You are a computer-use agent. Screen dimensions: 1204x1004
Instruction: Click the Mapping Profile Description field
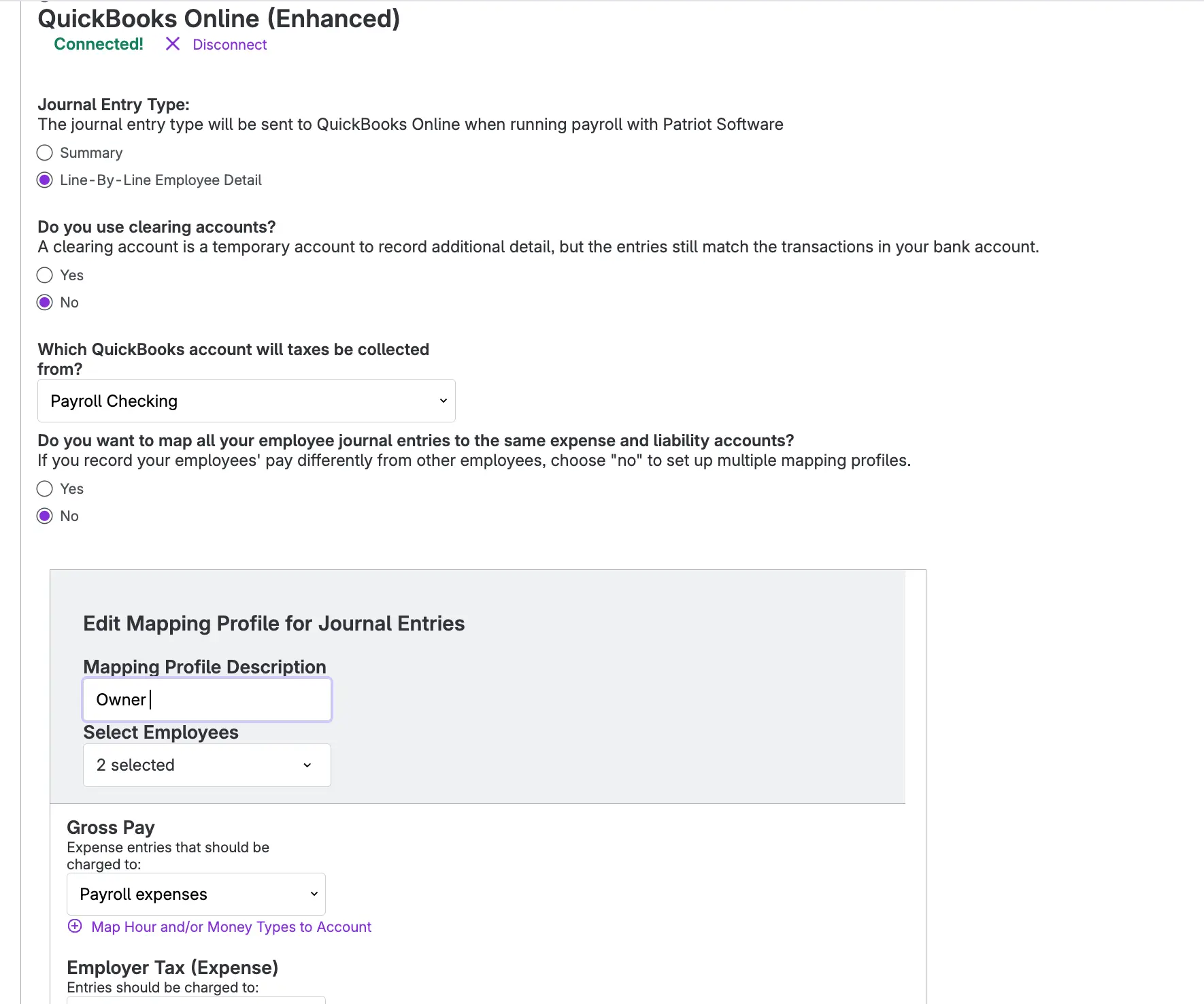(x=207, y=699)
